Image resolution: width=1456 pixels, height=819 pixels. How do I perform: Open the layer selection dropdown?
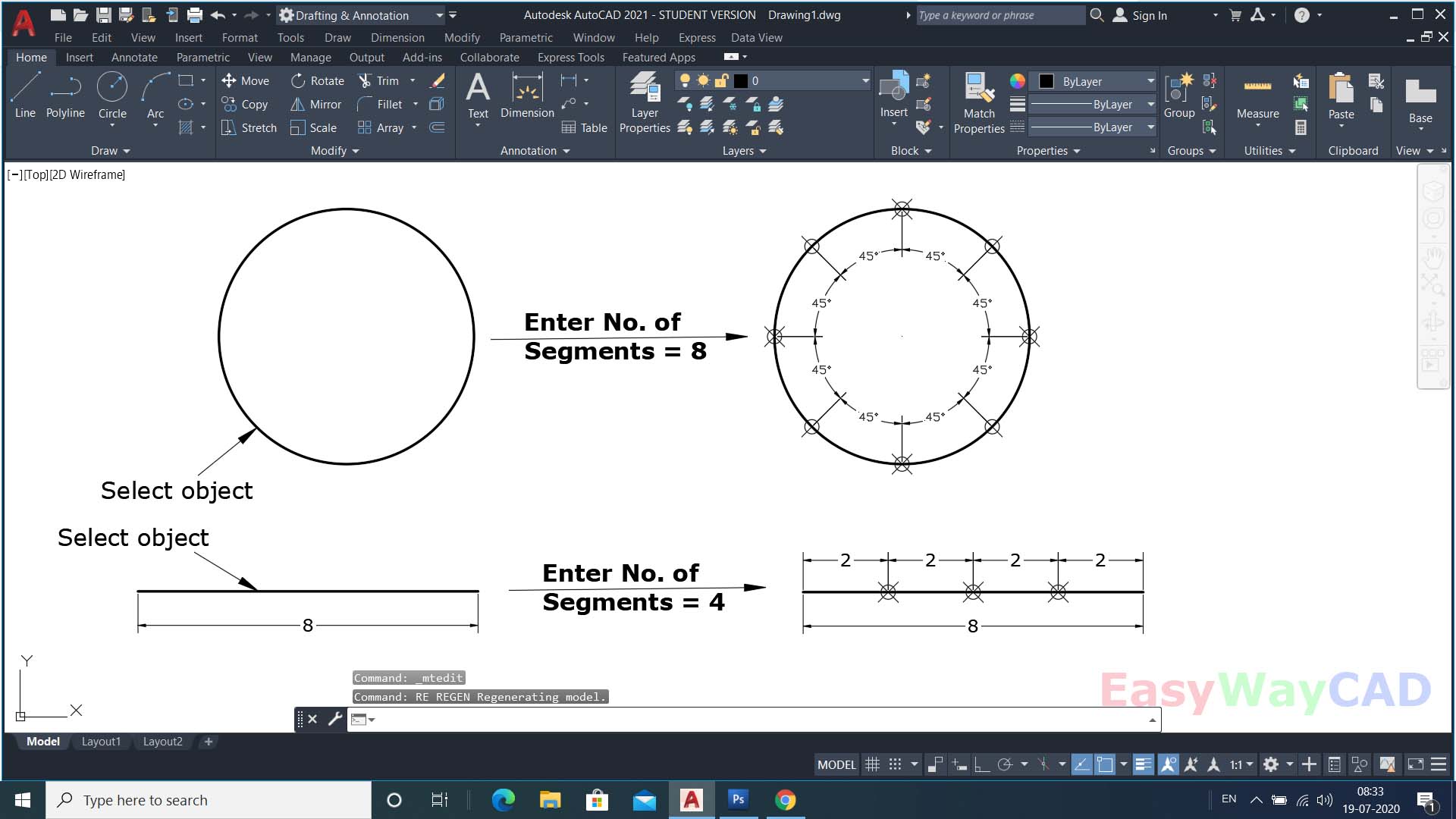coord(864,80)
